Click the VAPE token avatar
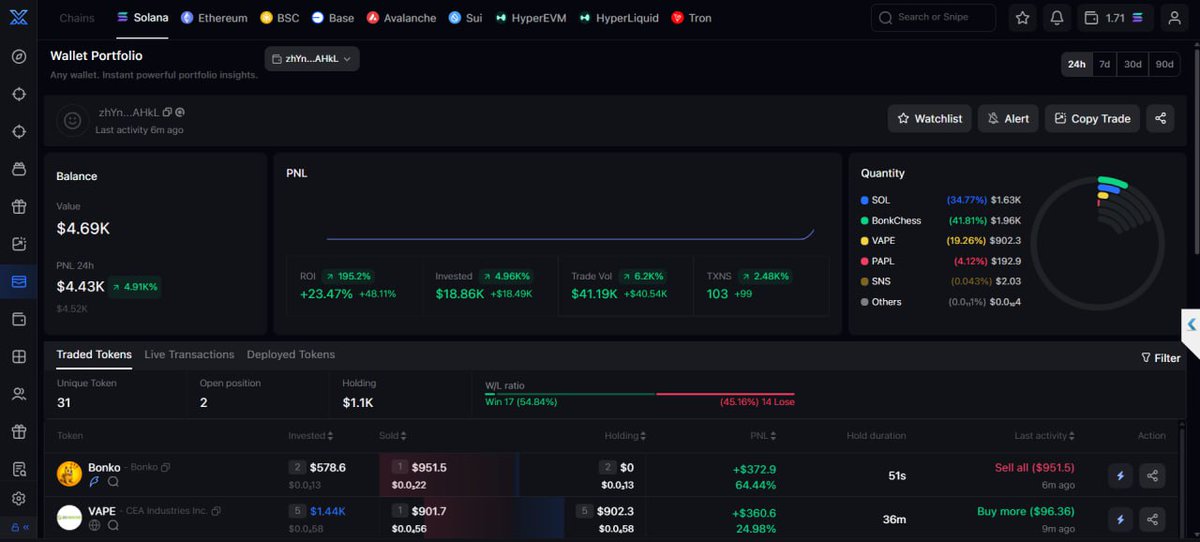The width and height of the screenshot is (1200, 542). [x=69, y=518]
